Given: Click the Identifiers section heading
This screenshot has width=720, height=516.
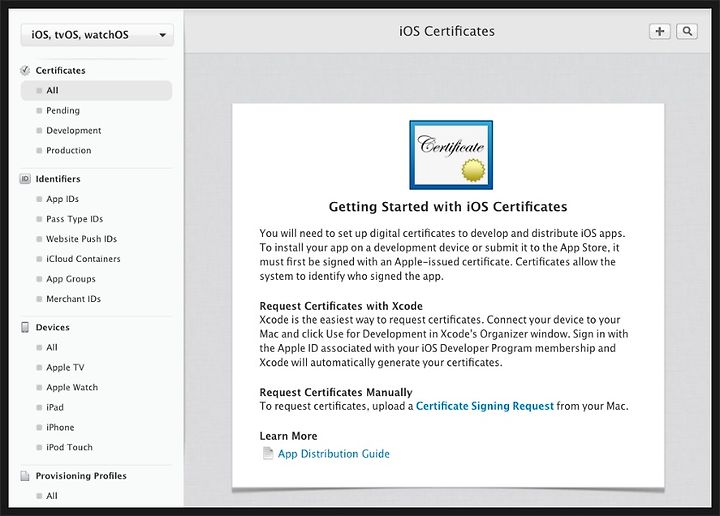Looking at the screenshot, I should click(58, 179).
